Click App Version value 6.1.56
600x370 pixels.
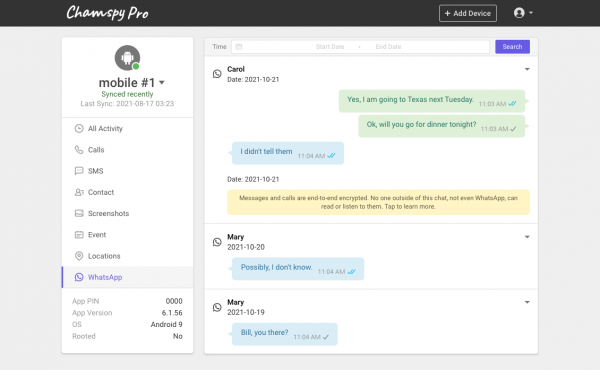tap(172, 313)
